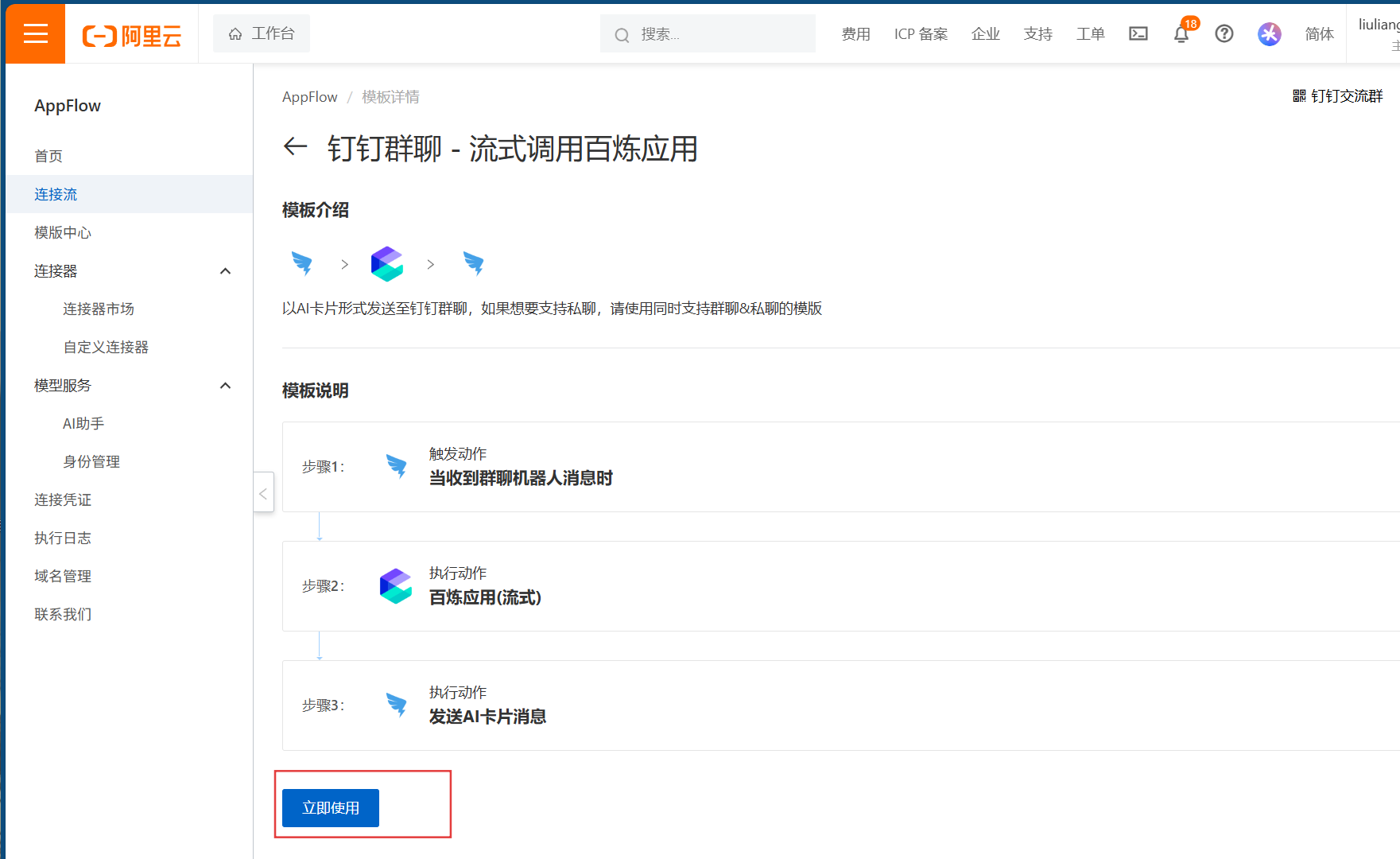
Task: Open the 工单 menu
Action: coord(1091,34)
